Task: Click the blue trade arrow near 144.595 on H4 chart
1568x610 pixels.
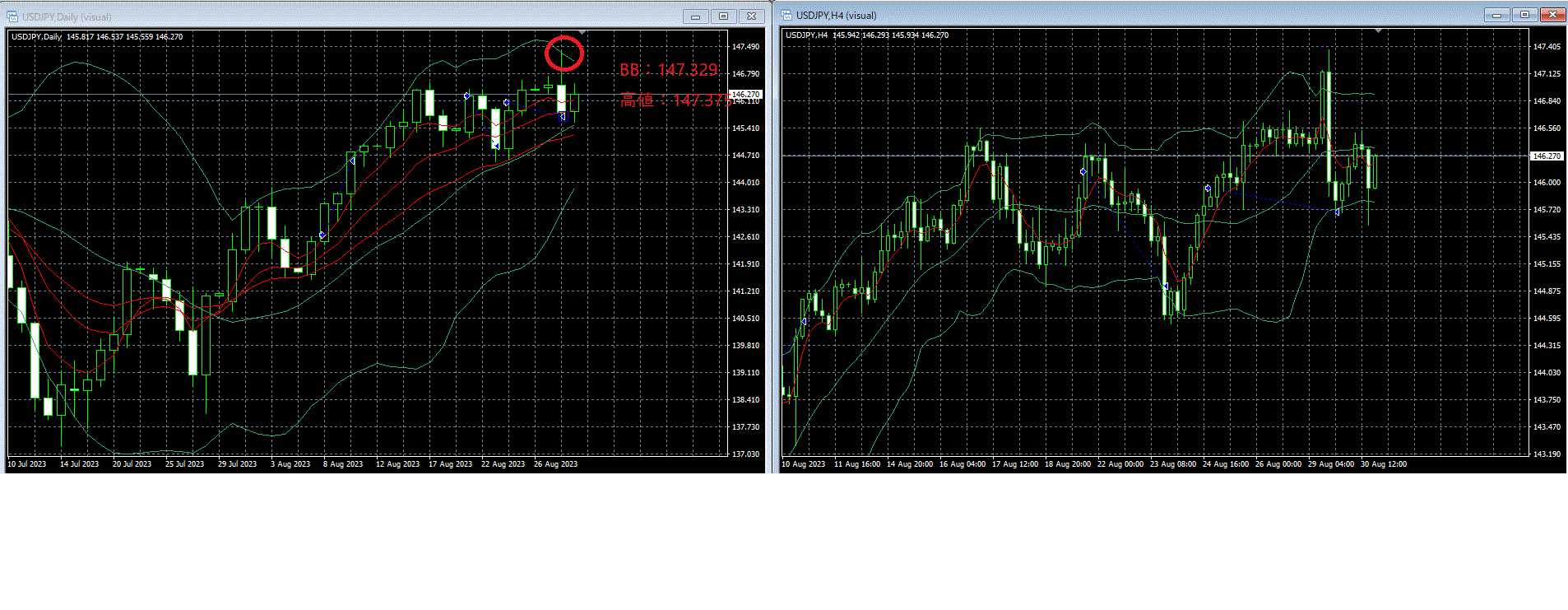Action: coord(803,321)
